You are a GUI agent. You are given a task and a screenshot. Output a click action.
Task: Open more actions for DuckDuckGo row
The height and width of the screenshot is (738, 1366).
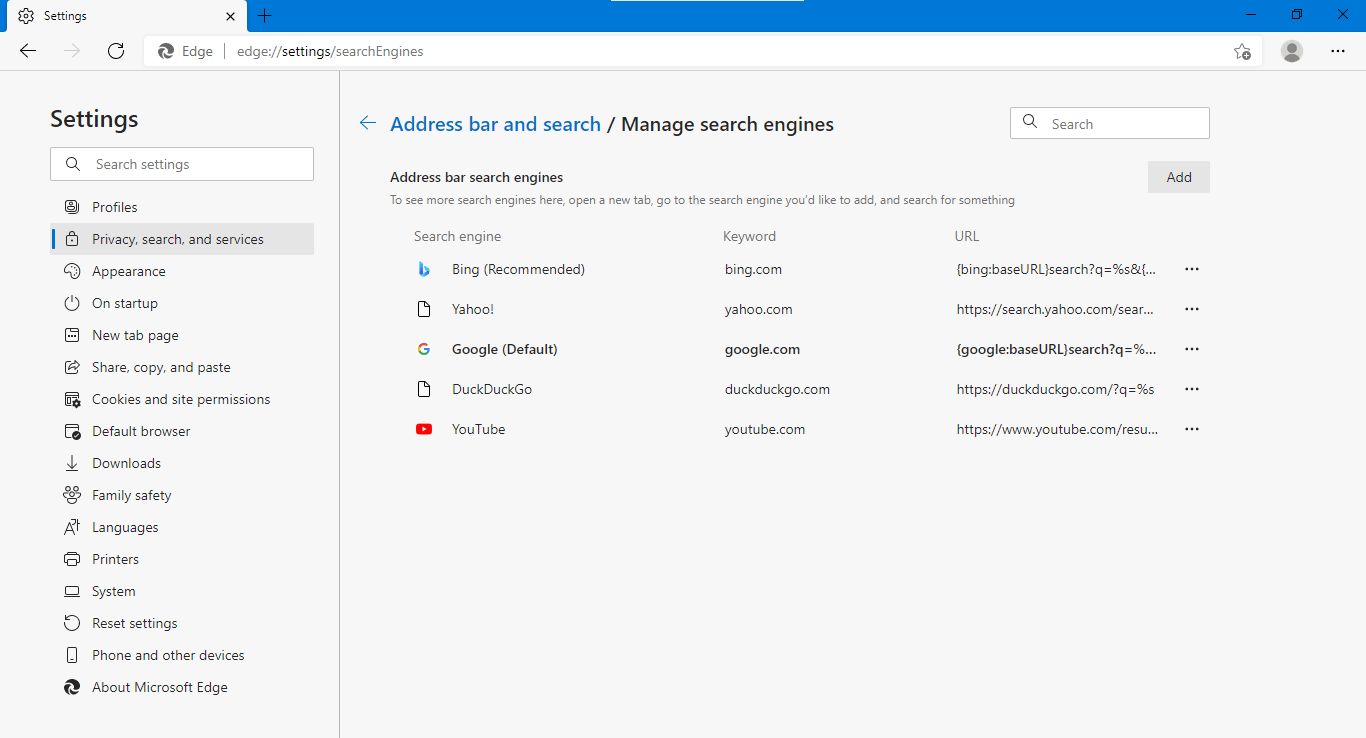(1191, 389)
